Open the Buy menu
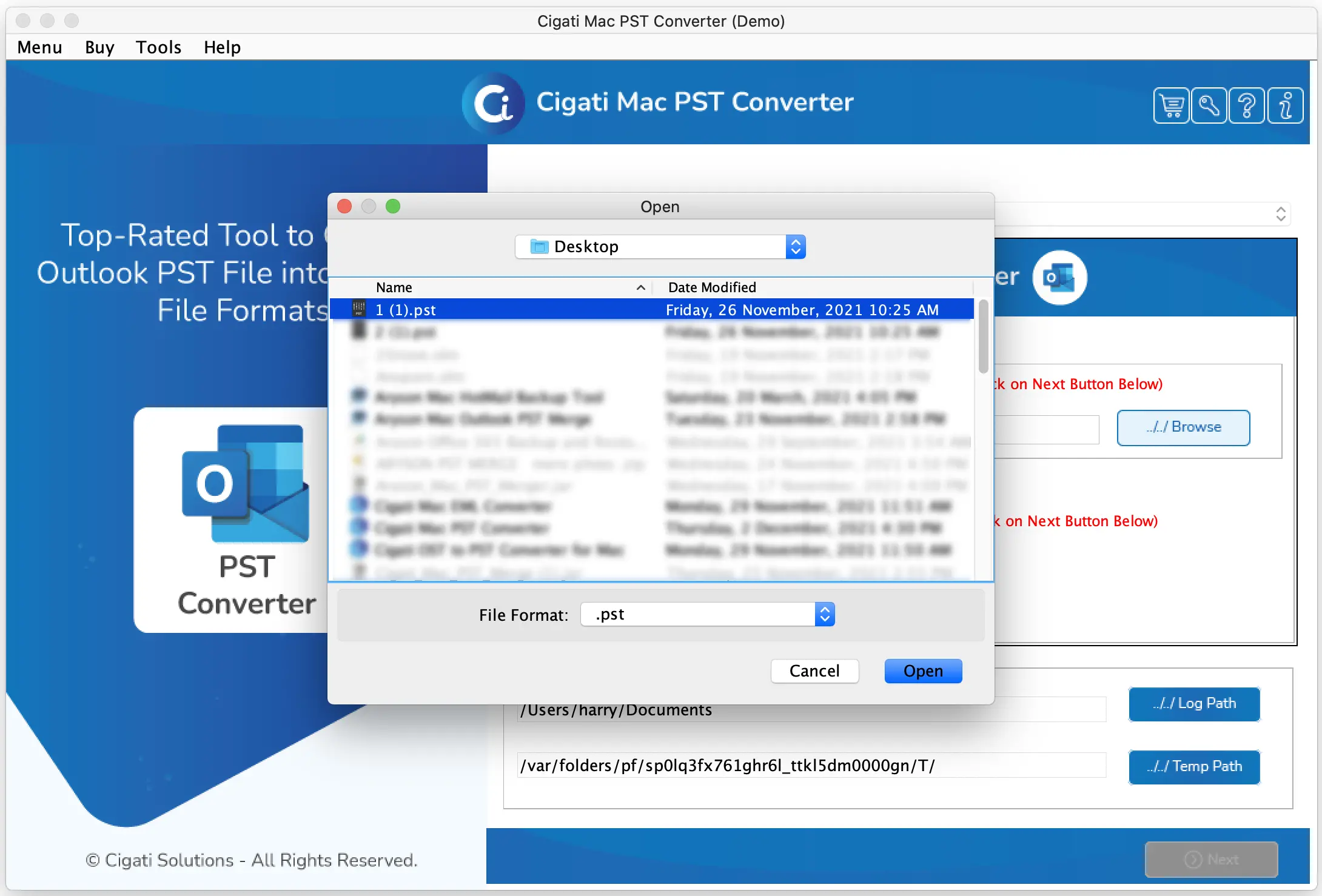Screen dimensions: 1322x896 (99, 47)
